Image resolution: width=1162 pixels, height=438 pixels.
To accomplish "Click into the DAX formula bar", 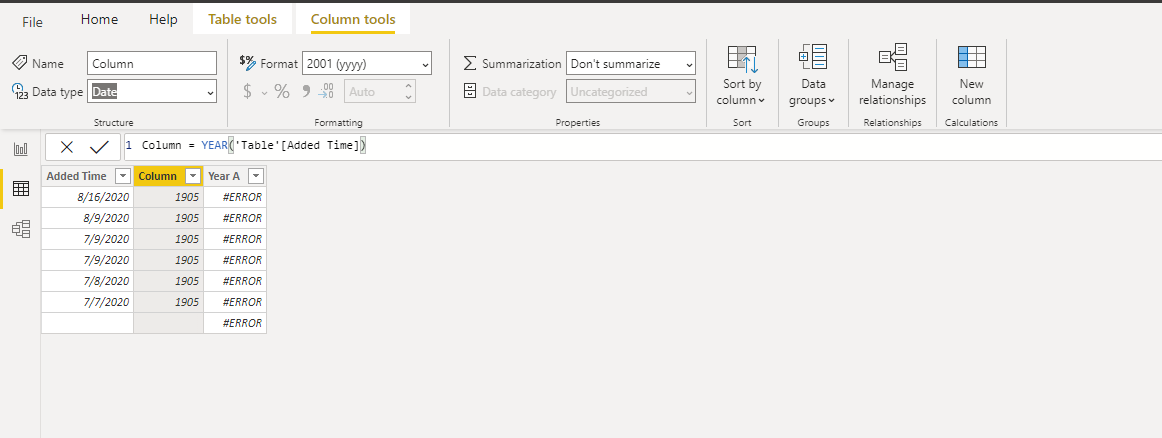I will coord(643,146).
